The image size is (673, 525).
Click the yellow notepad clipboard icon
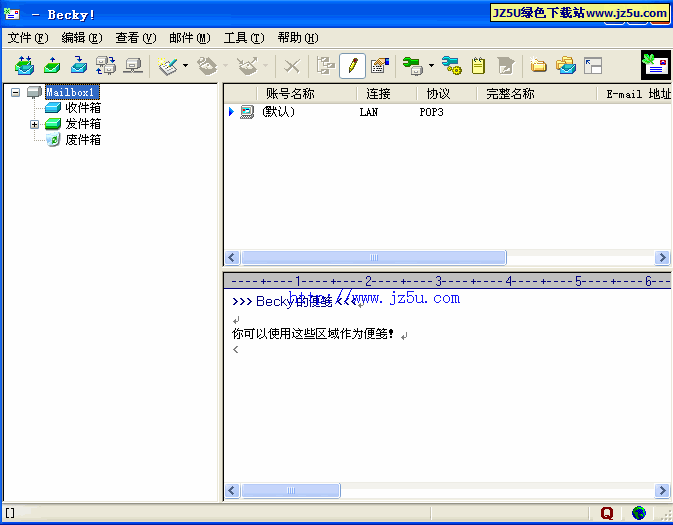(x=479, y=66)
